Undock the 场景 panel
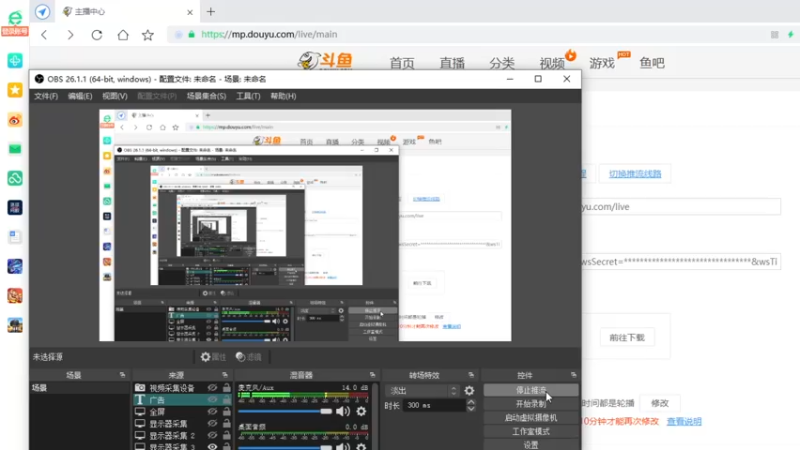800x450 pixels. (x=122, y=375)
